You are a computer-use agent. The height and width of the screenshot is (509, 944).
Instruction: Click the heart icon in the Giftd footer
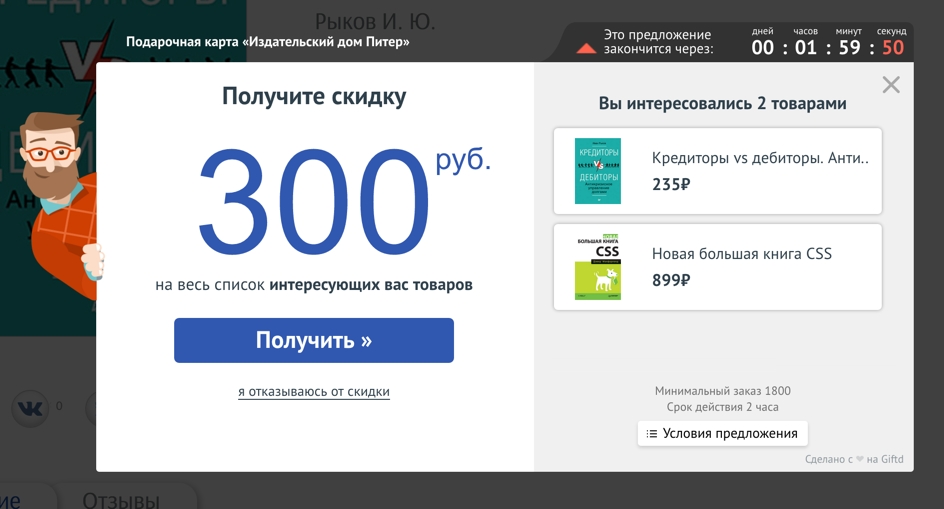coord(859,460)
